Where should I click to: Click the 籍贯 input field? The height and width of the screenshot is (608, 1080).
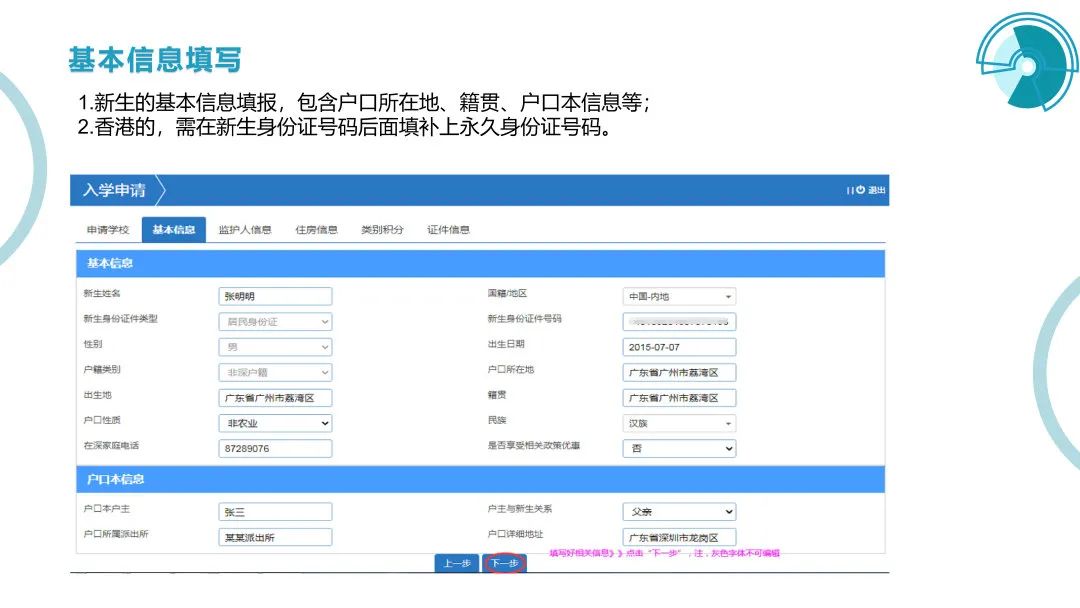click(679, 398)
